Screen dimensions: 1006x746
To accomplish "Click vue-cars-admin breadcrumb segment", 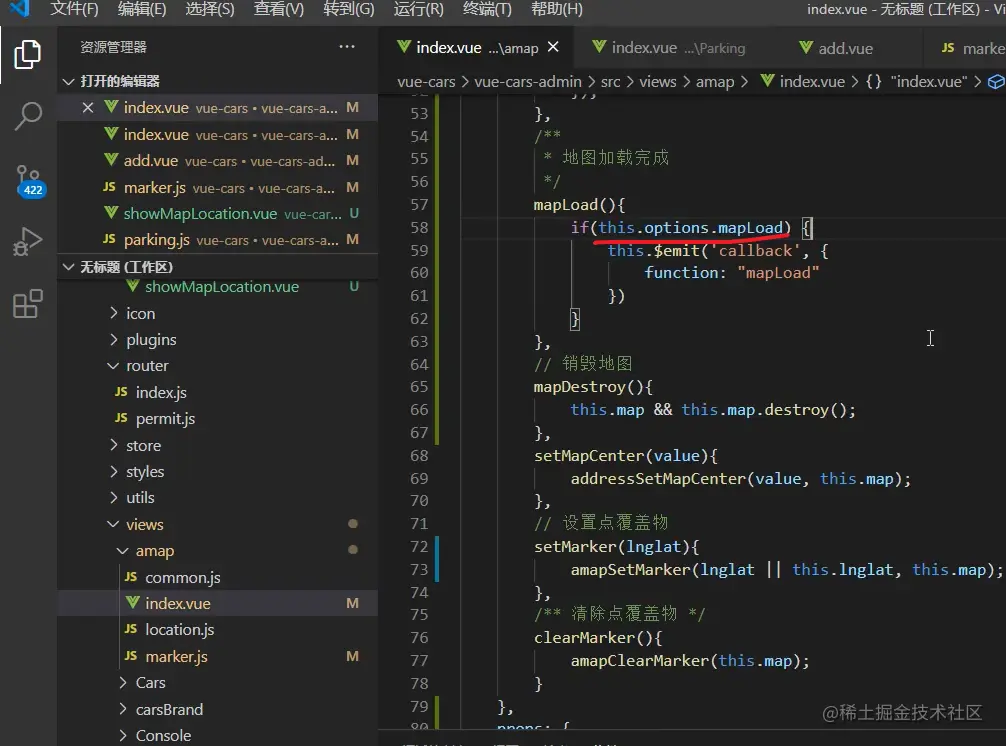I will (x=527, y=81).
